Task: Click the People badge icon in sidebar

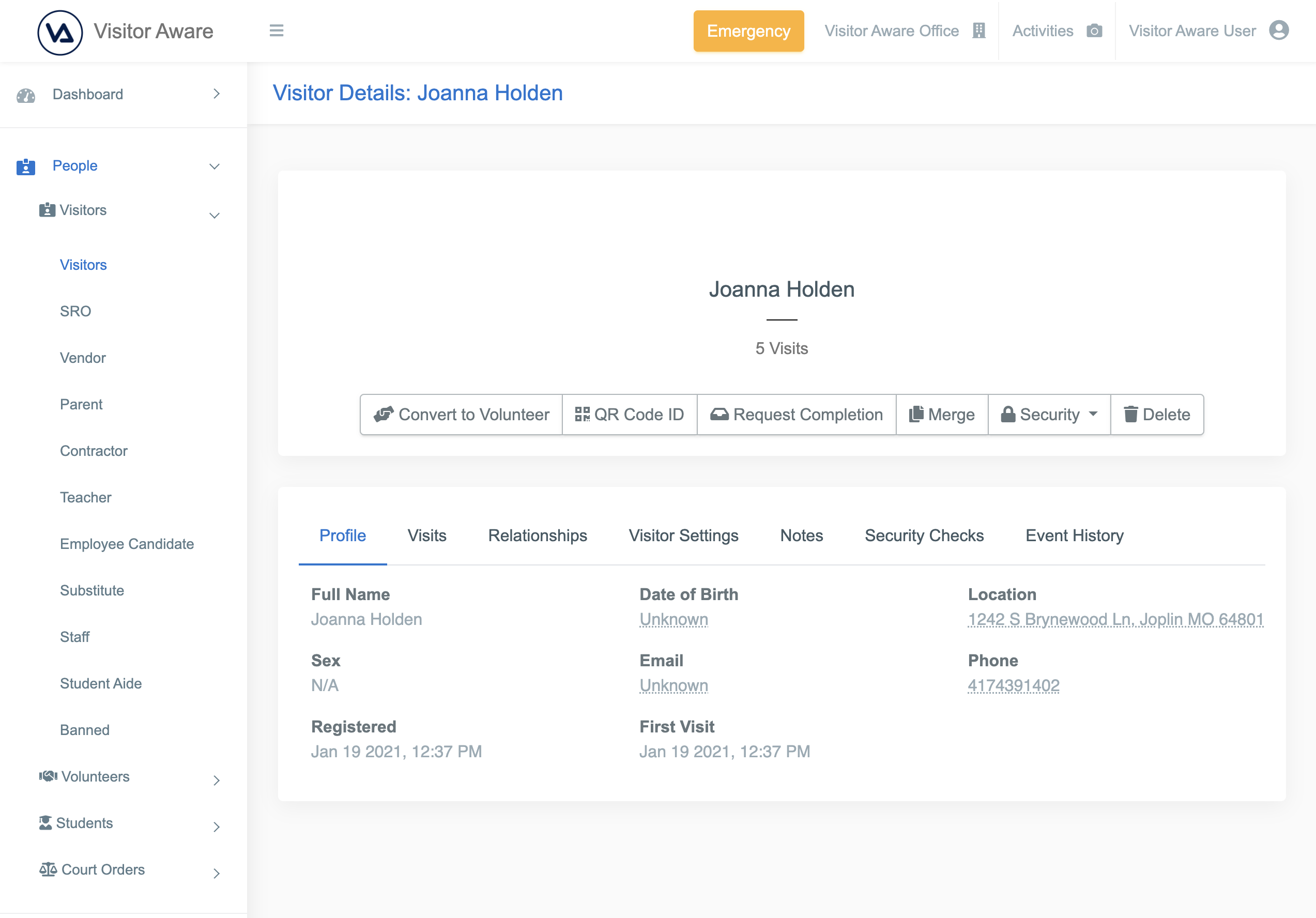Action: [x=26, y=166]
